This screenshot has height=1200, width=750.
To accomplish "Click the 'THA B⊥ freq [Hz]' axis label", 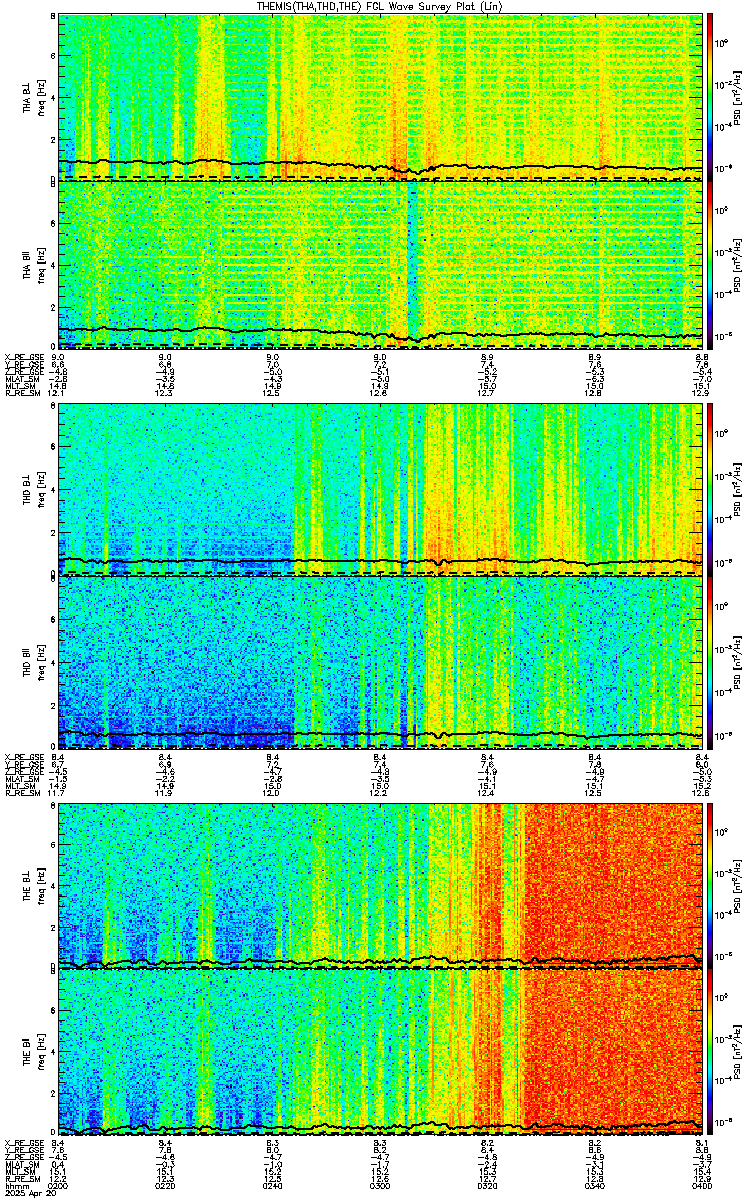I will (x=33, y=97).
